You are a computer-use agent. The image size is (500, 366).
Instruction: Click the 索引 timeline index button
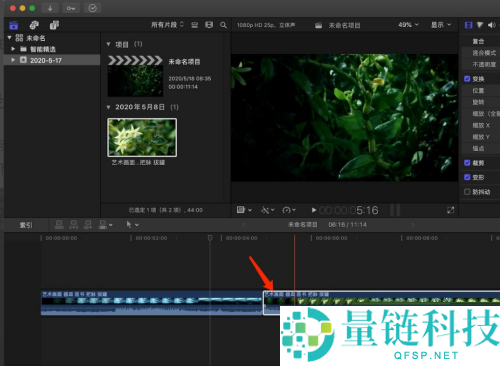26,225
